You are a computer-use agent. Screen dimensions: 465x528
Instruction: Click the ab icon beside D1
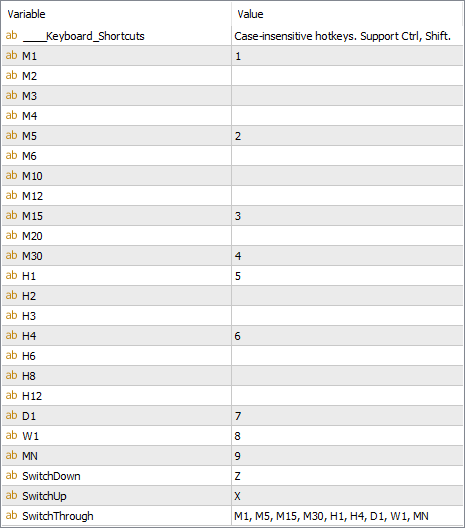pyautogui.click(x=11, y=416)
